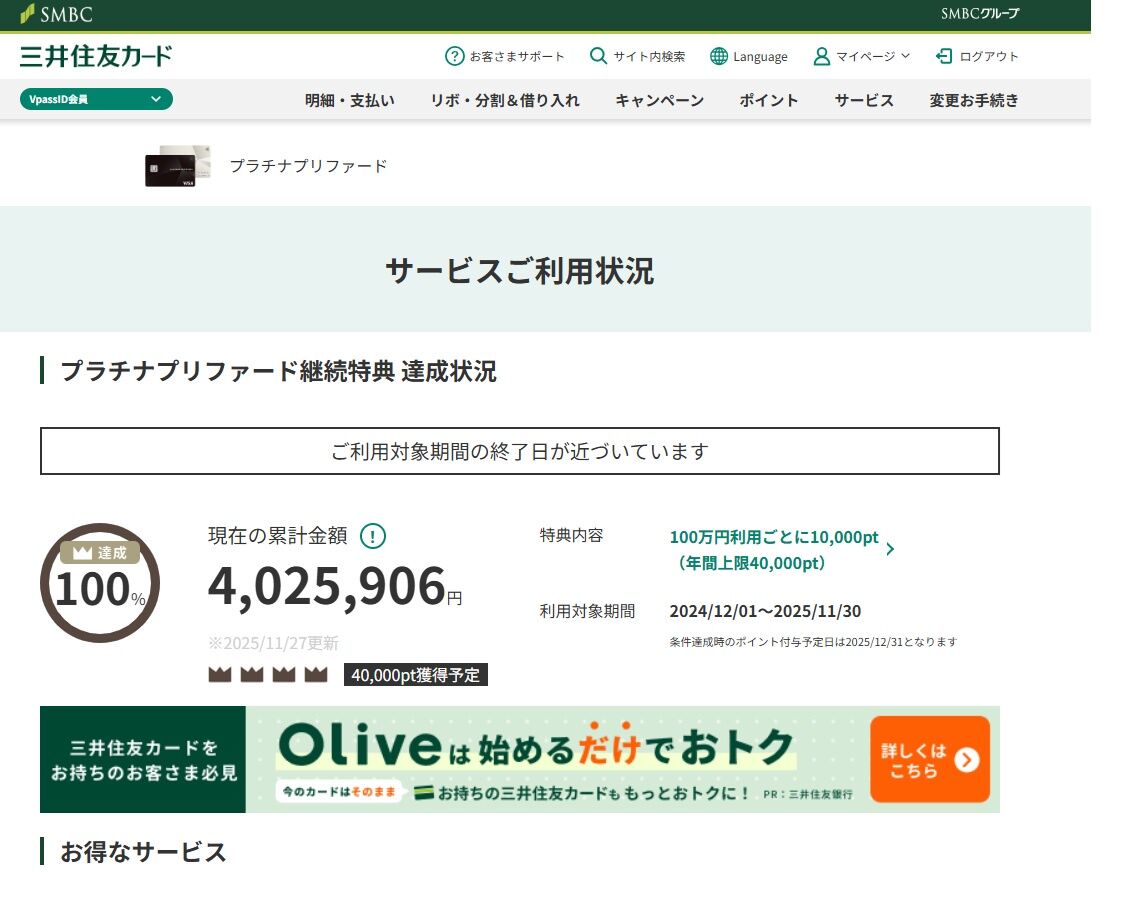Open the リボ・分割＆借り入れ menu

point(505,100)
